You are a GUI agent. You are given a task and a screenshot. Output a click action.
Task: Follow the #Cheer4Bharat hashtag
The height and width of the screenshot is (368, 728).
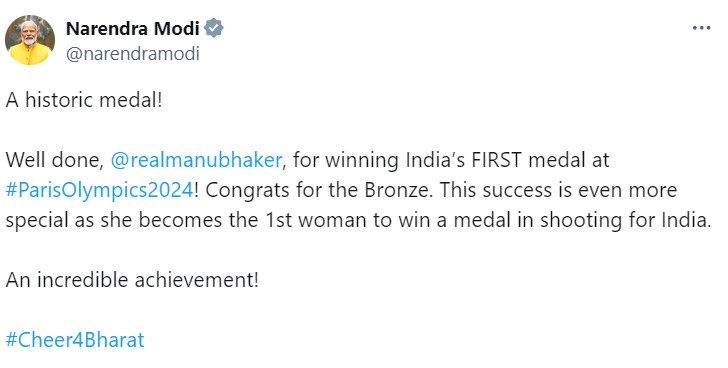pos(75,340)
